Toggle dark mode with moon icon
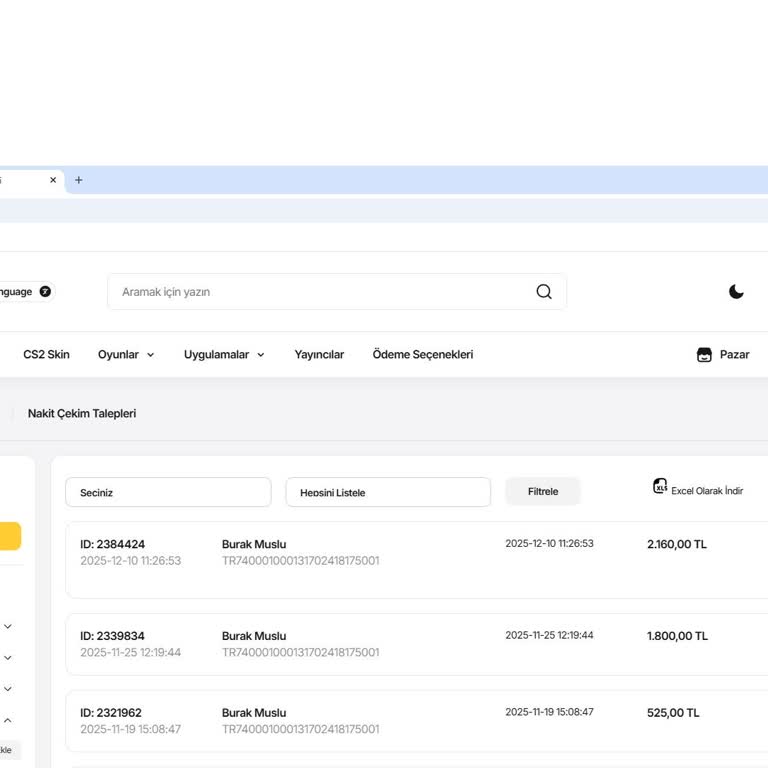768x768 pixels. point(736,292)
